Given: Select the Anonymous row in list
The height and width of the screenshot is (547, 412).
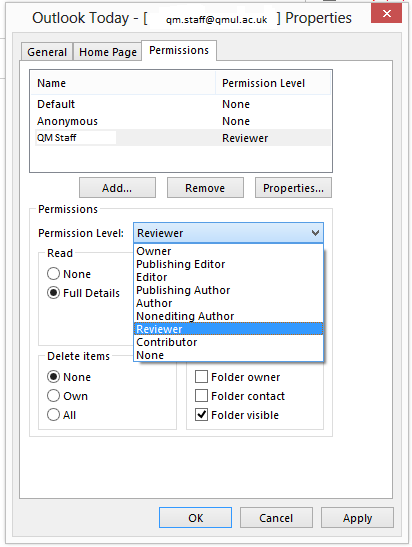Looking at the screenshot, I should (181, 121).
